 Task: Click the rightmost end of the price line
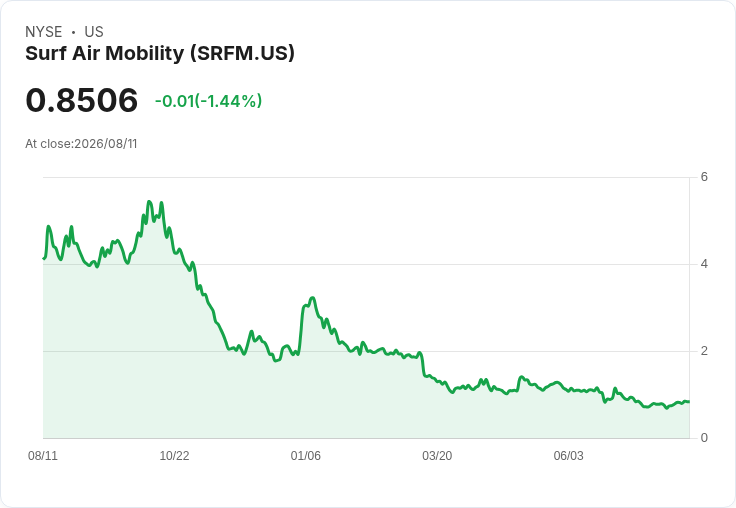pyautogui.click(x=688, y=402)
